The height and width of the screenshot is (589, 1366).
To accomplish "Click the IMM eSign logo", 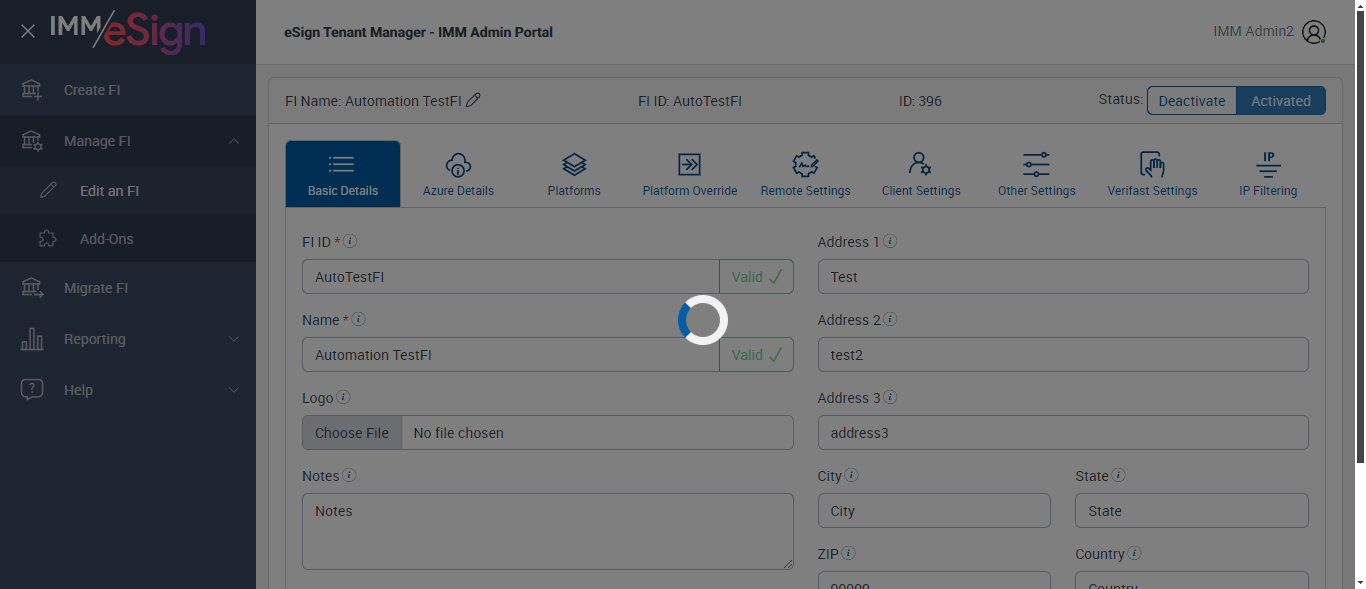I will pyautogui.click(x=128, y=31).
